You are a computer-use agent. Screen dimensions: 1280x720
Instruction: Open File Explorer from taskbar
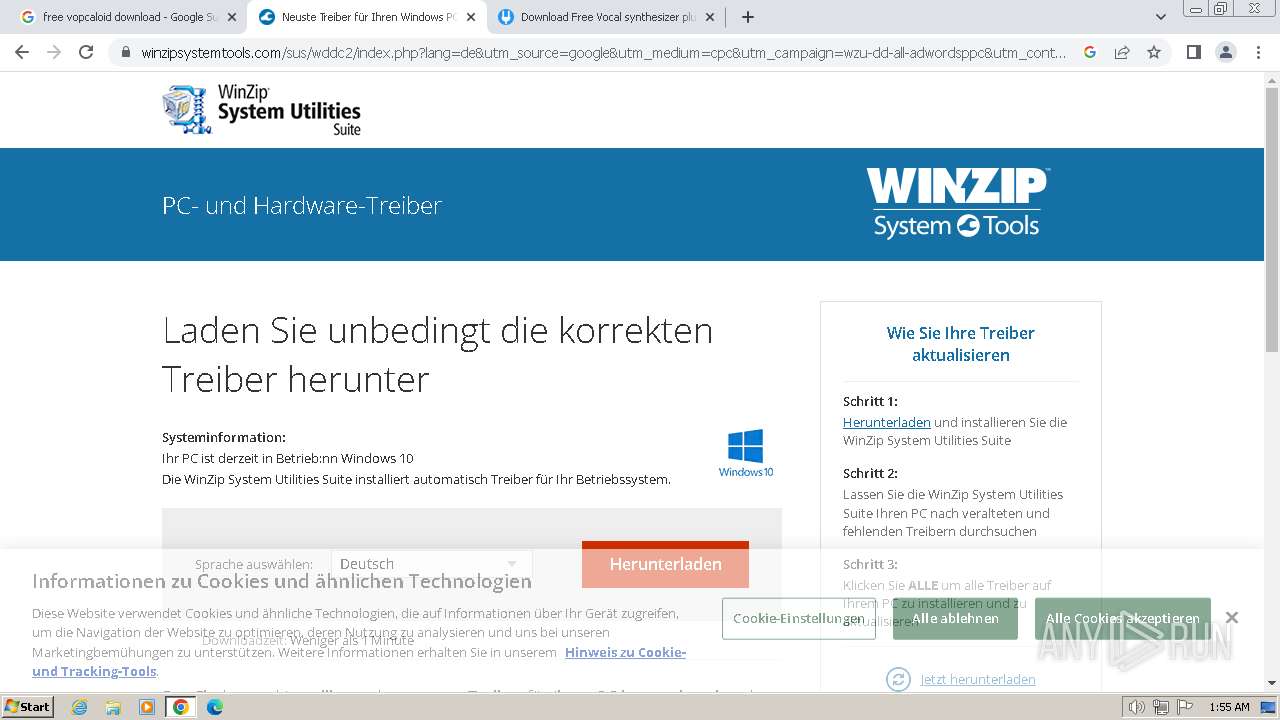point(113,707)
